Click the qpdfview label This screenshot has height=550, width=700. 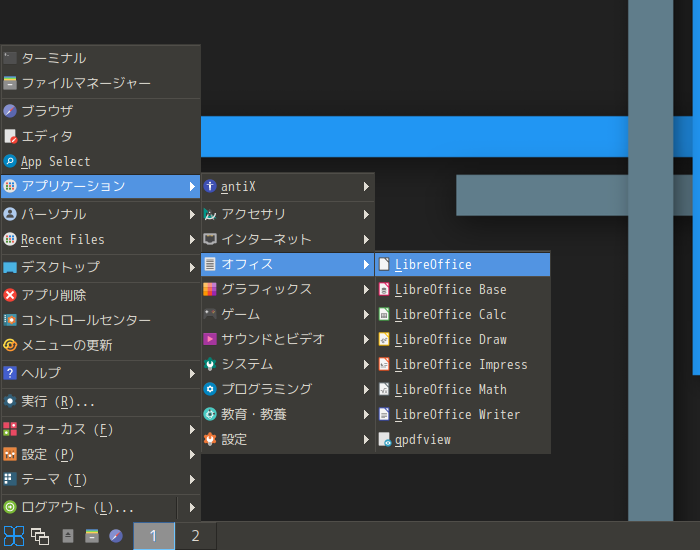click(x=423, y=440)
